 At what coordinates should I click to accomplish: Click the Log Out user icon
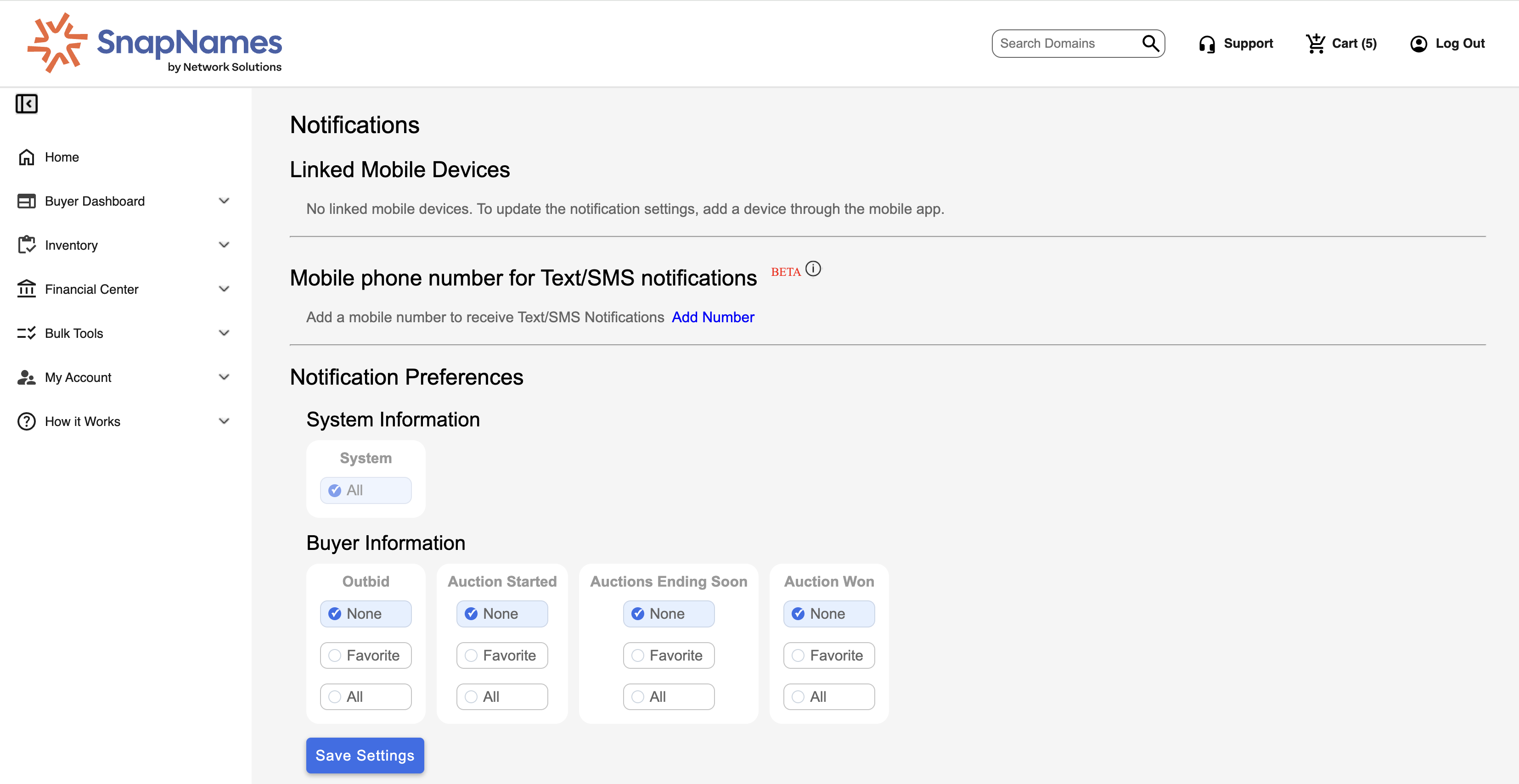pos(1418,44)
